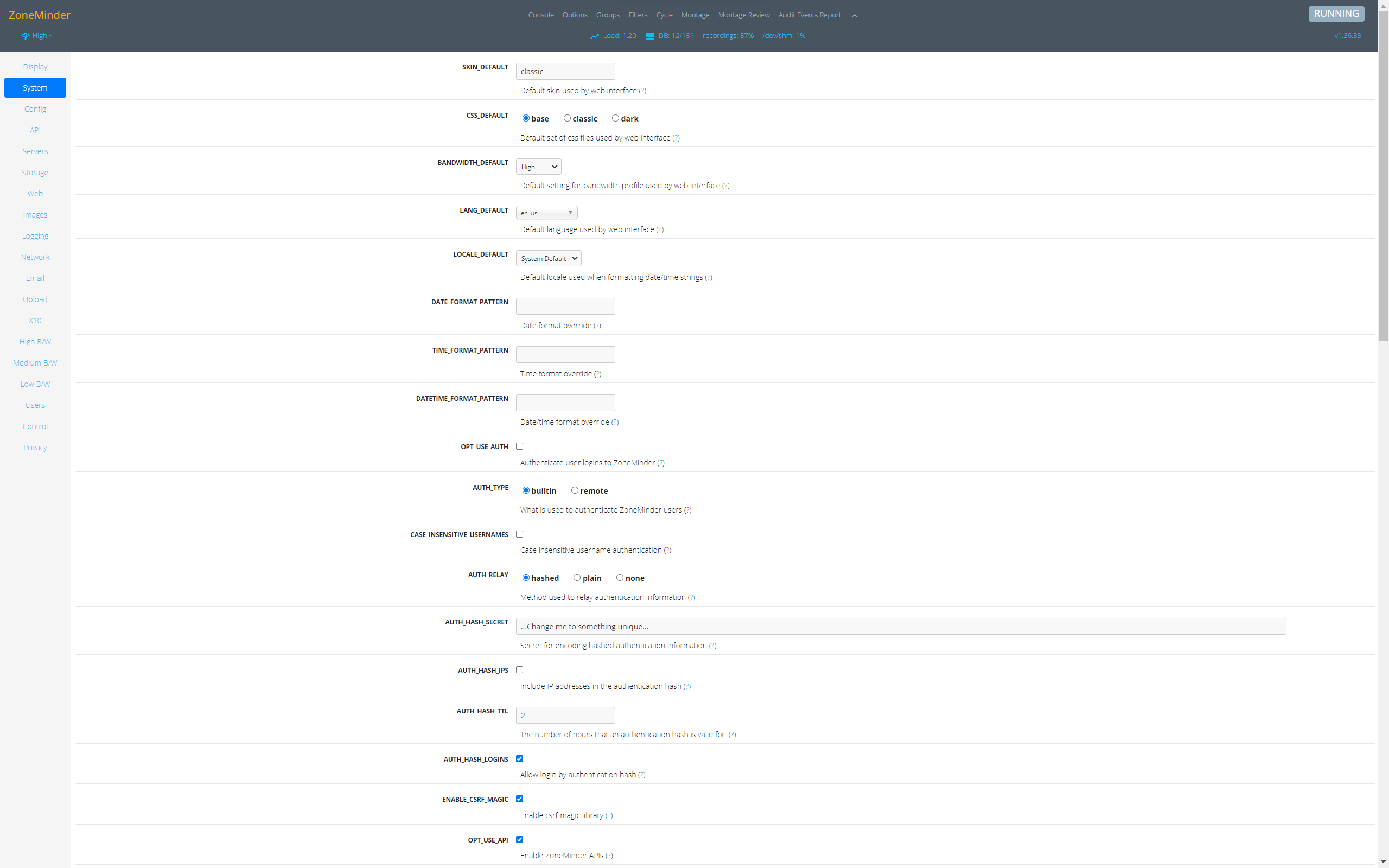Click the v1.36.33 version link
Image resolution: width=1389 pixels, height=868 pixels.
pos(1347,36)
